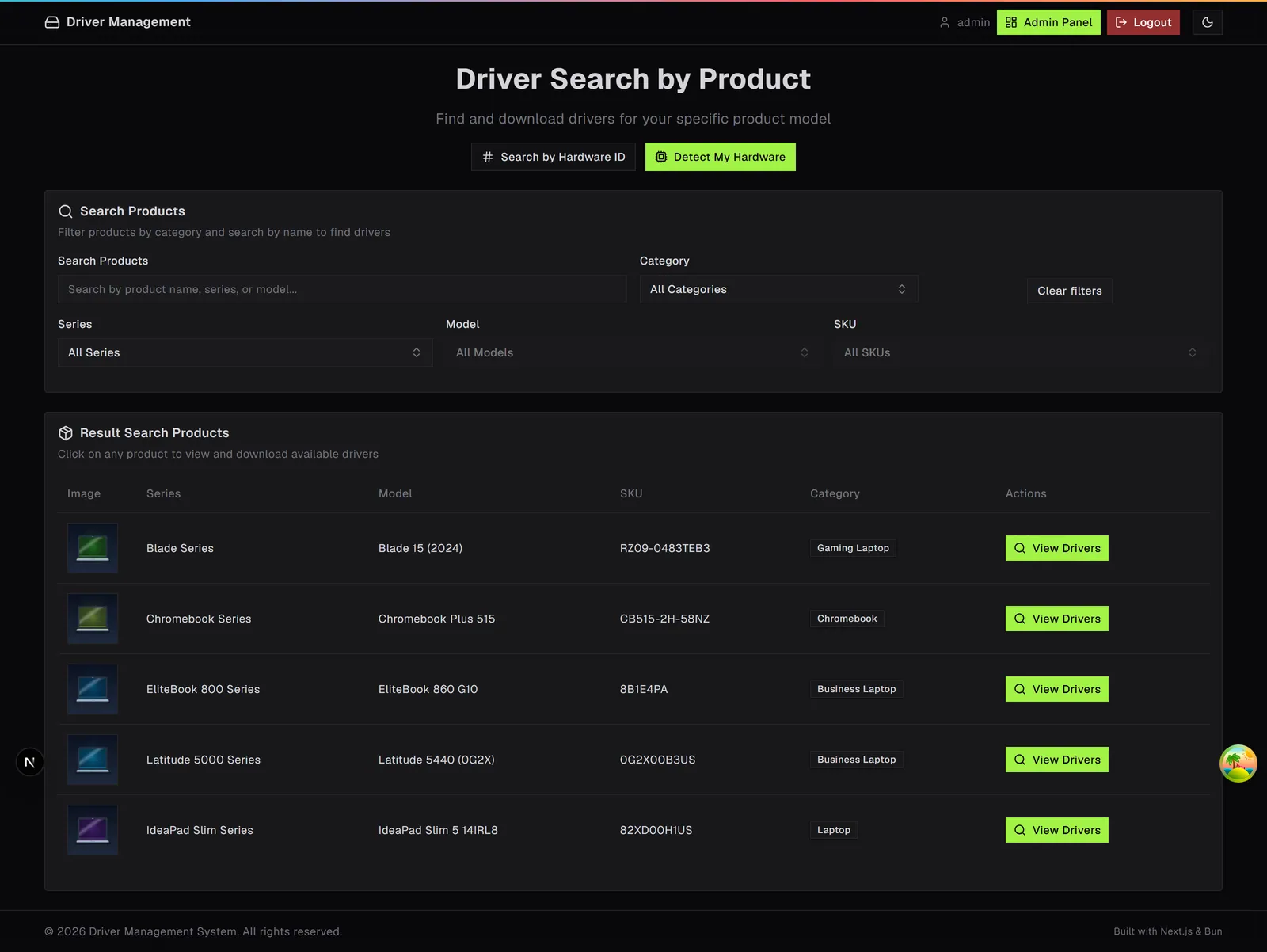Click the box icon beside Result Search Products
Image resolution: width=1267 pixels, height=952 pixels.
(x=66, y=433)
